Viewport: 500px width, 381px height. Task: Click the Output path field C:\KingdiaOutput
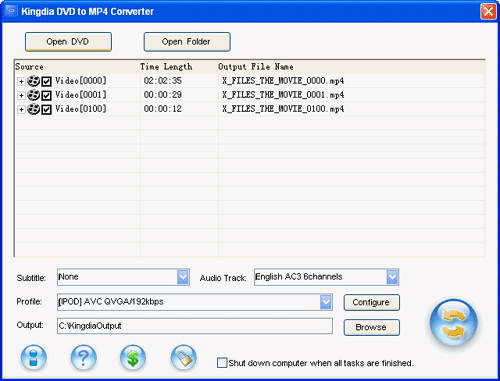tap(195, 326)
